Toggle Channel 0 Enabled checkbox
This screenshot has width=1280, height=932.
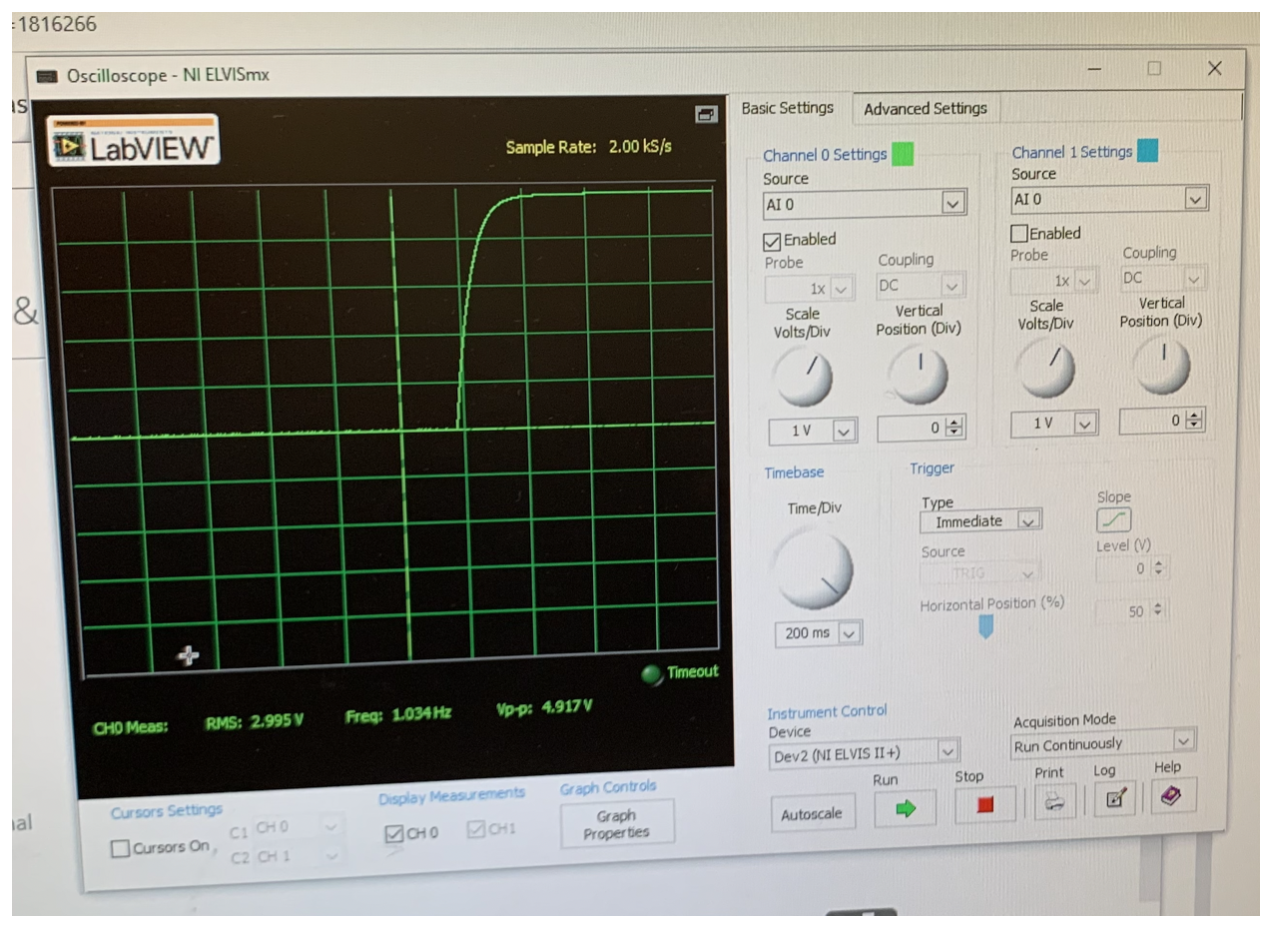point(773,241)
